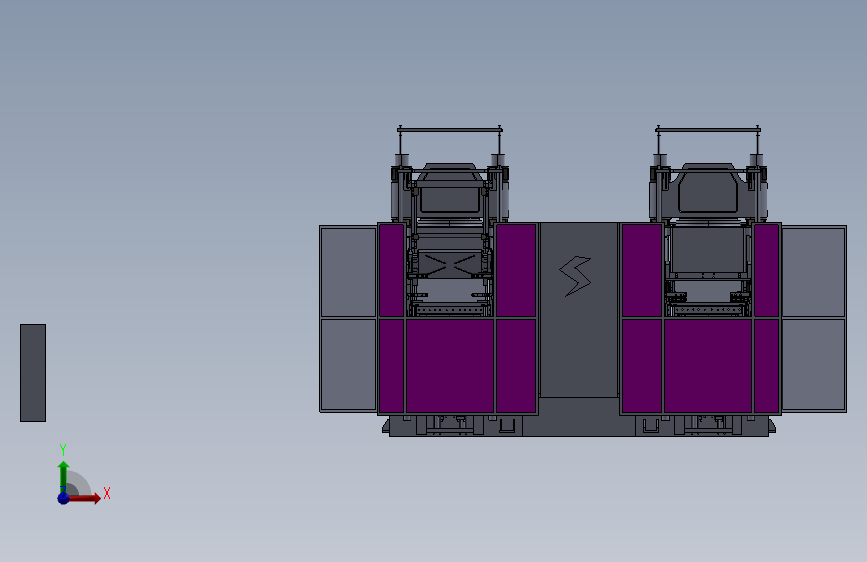Select the large purple panel under the left machine
Image resolution: width=867 pixels, height=562 pixels.
coord(450,366)
